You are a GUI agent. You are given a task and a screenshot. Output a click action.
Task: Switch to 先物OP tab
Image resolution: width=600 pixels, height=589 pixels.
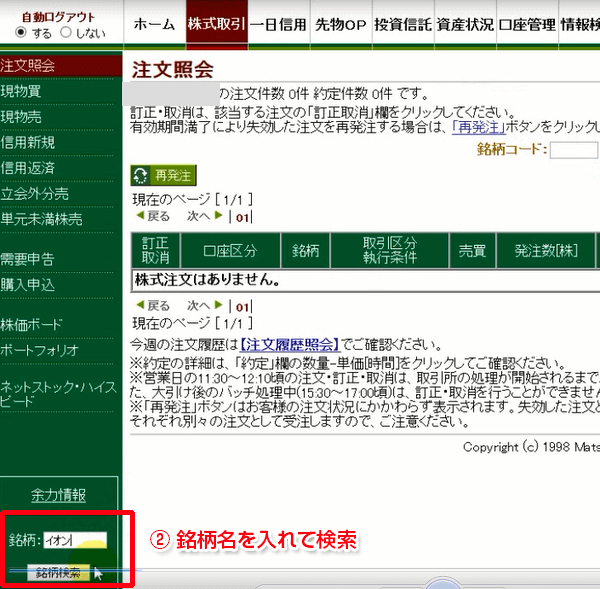pos(341,24)
